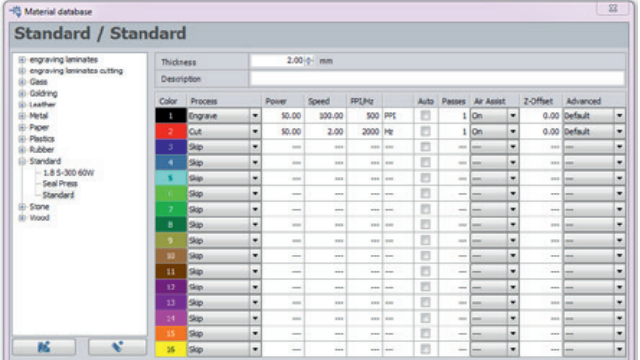The image size is (640, 360).
Task: Select the 1.8 S-300 60W material
Action: pyautogui.click(x=68, y=173)
